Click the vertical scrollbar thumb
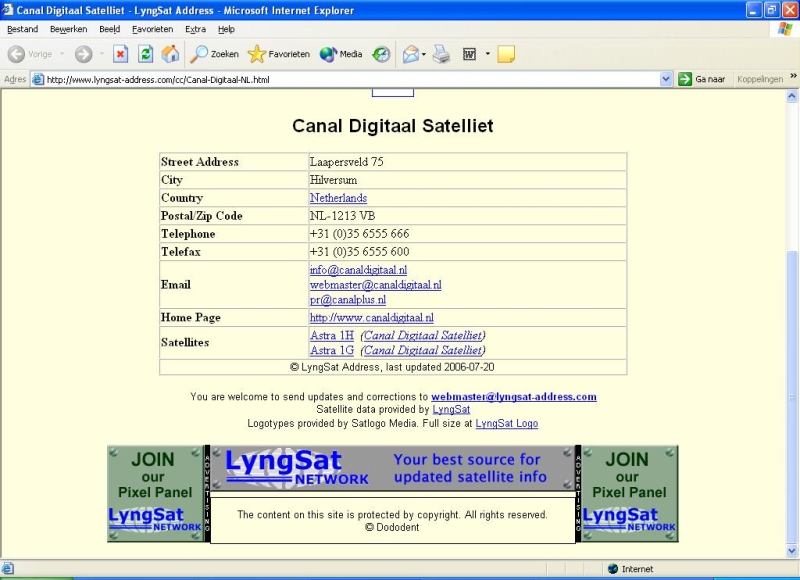 pyautogui.click(x=792, y=397)
